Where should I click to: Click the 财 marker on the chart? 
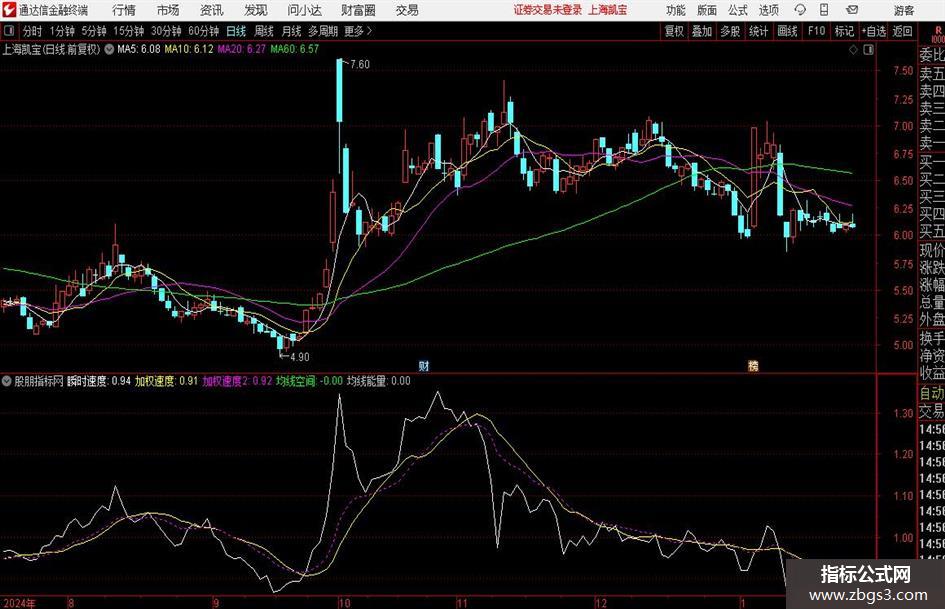click(x=424, y=366)
